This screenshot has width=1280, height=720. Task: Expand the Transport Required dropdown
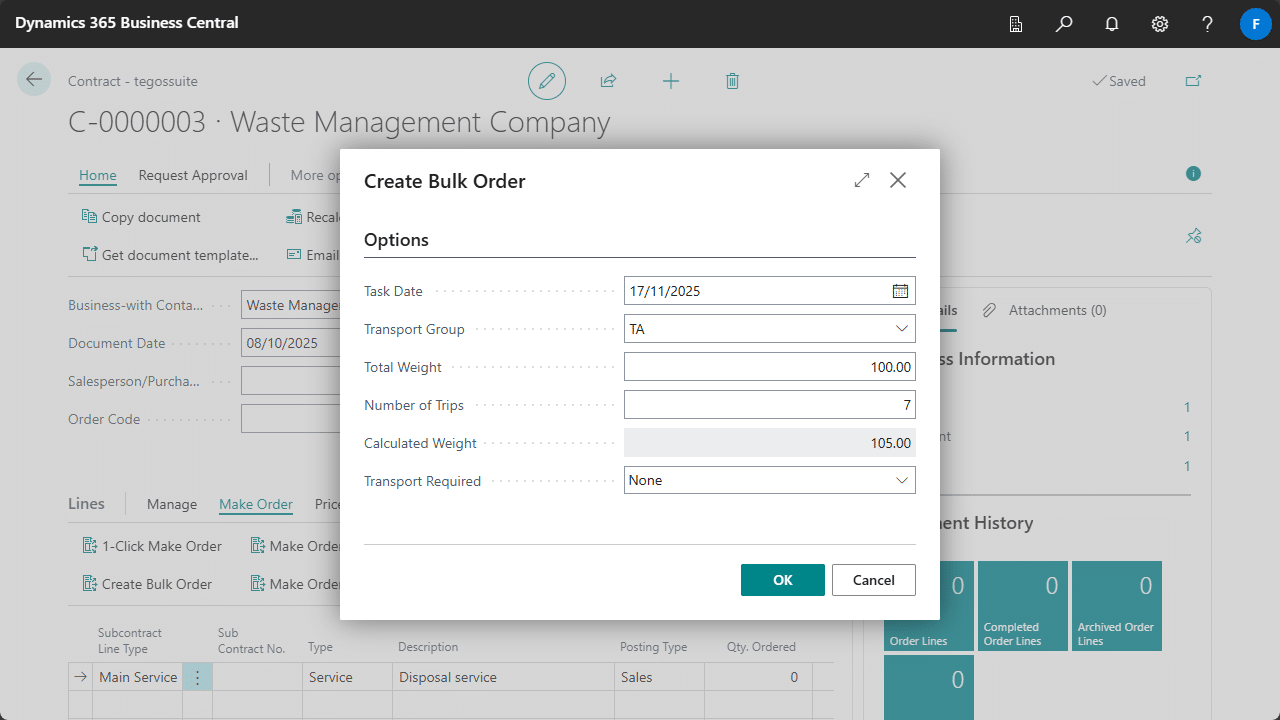point(902,481)
